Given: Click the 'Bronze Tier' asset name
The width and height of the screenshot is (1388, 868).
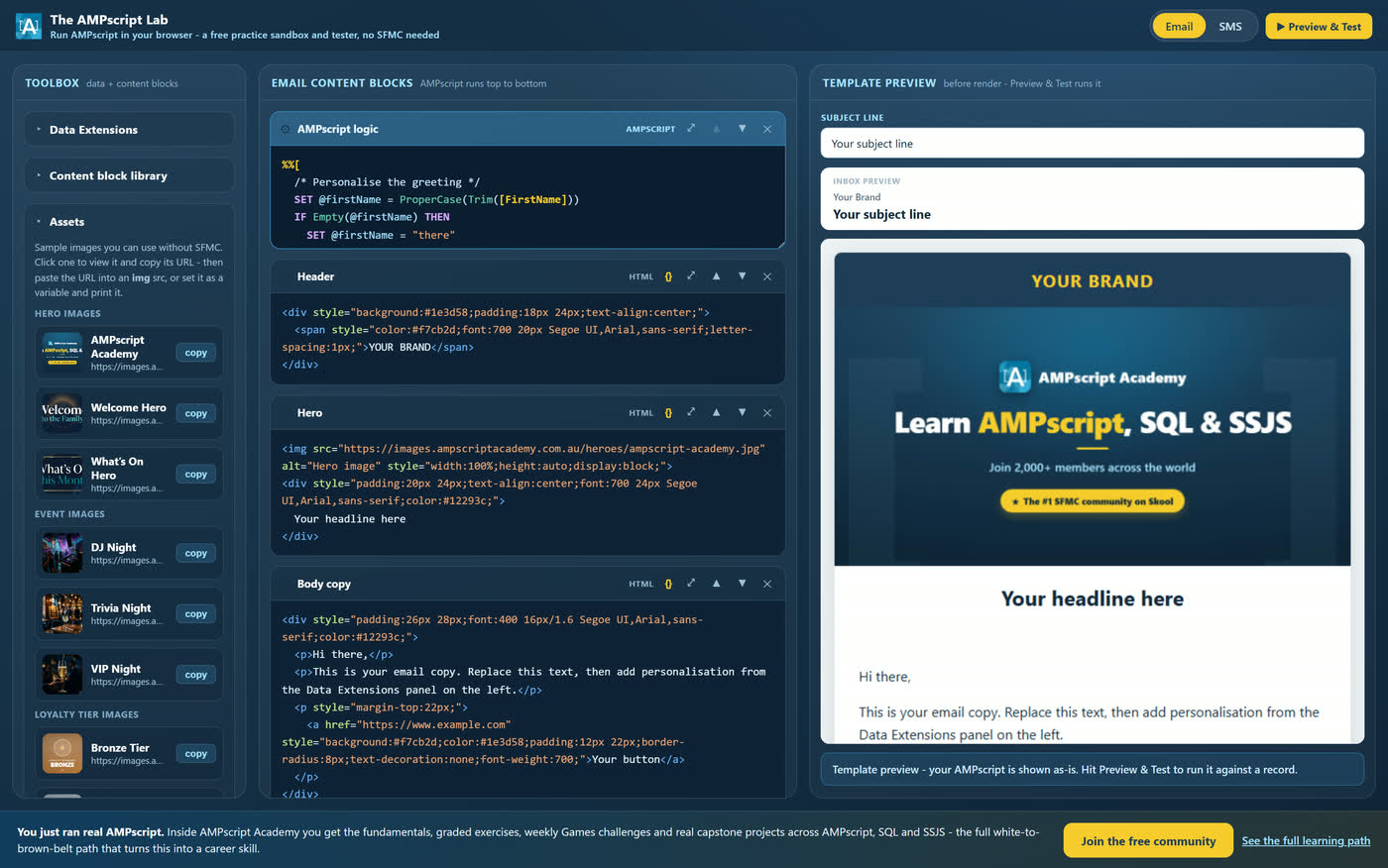Looking at the screenshot, I should tap(120, 748).
